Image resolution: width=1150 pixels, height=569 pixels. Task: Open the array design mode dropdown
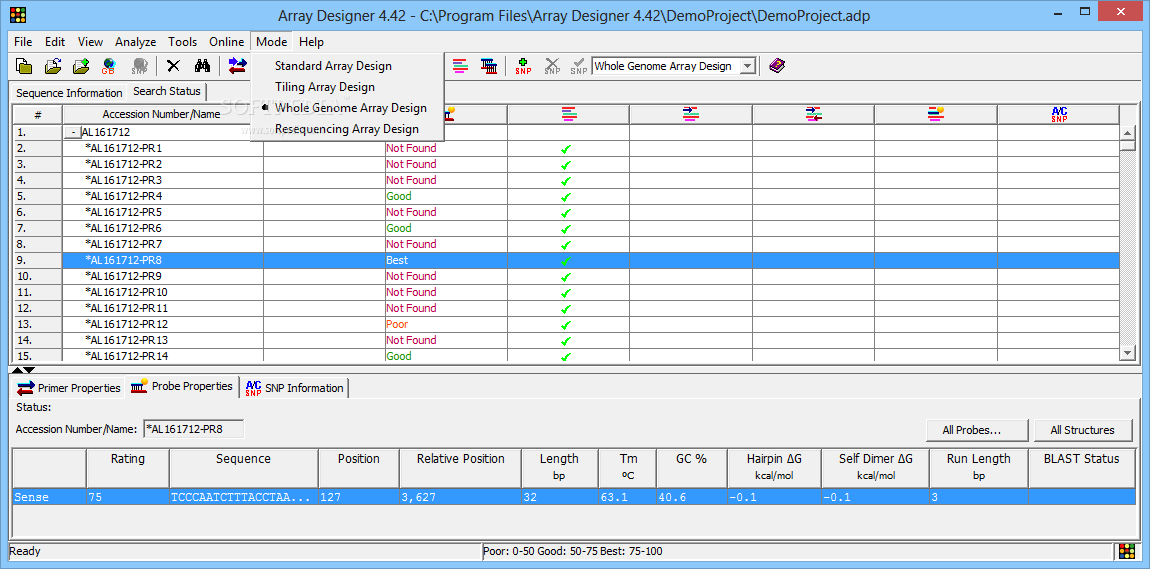[747, 66]
